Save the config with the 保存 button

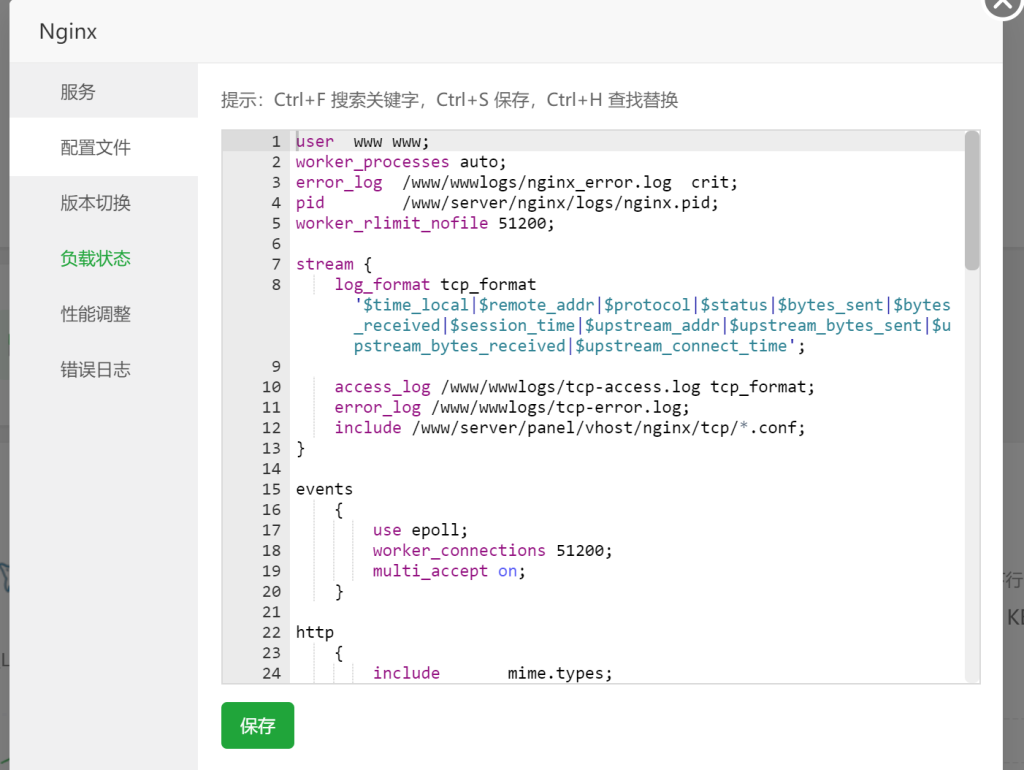(257, 725)
